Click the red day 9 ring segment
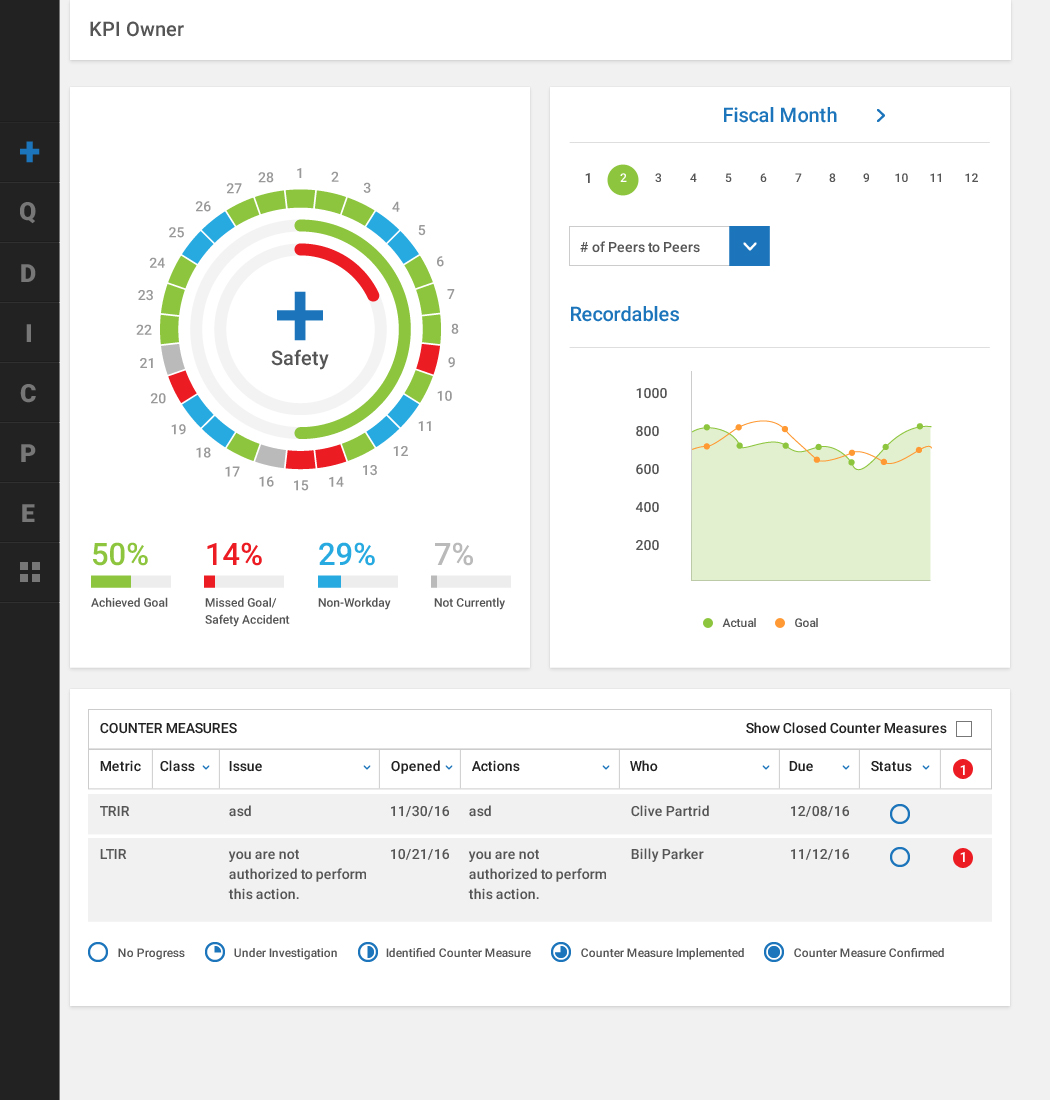This screenshot has width=1050, height=1100. coord(428,359)
